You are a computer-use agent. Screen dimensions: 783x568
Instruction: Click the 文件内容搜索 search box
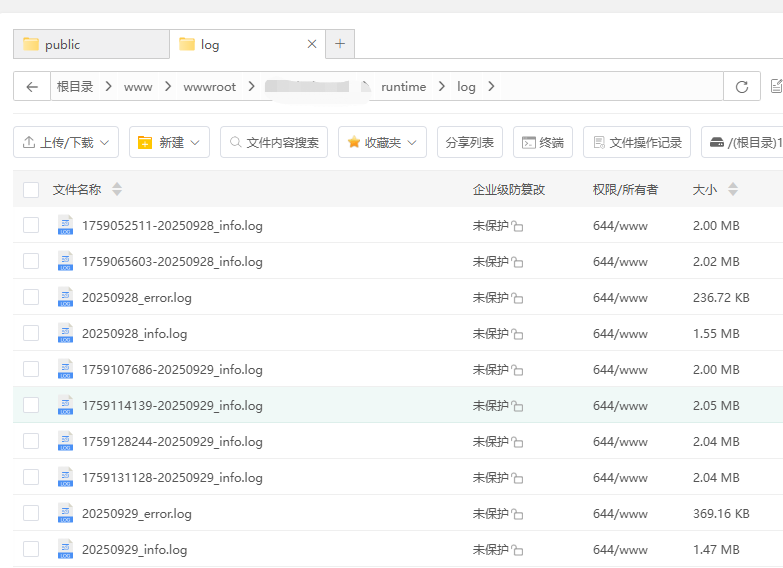[x=274, y=142]
